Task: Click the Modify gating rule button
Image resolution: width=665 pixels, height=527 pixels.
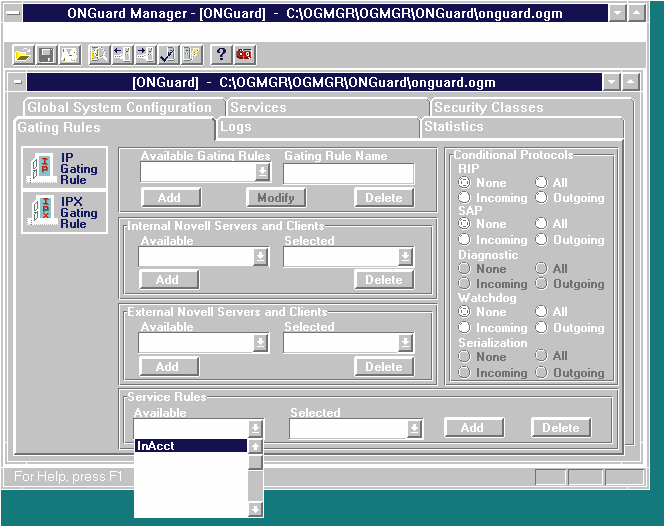Action: (x=276, y=198)
